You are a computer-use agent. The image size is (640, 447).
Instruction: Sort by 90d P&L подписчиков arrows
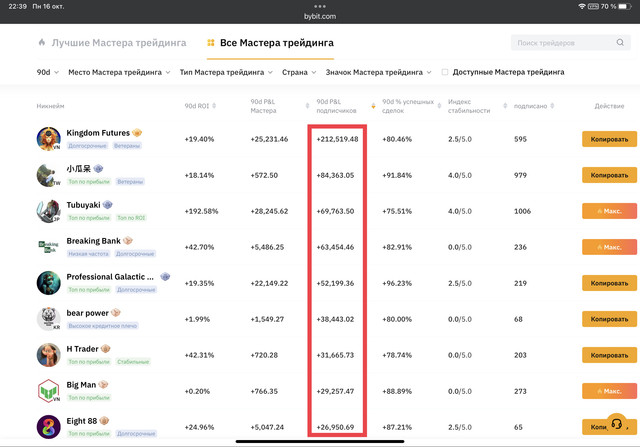(x=373, y=106)
